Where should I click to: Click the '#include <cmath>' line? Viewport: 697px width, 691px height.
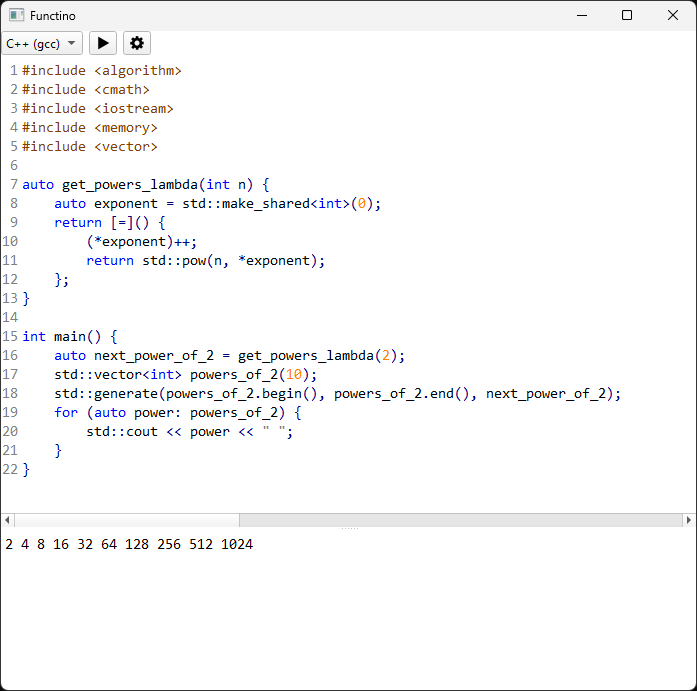click(x=86, y=90)
